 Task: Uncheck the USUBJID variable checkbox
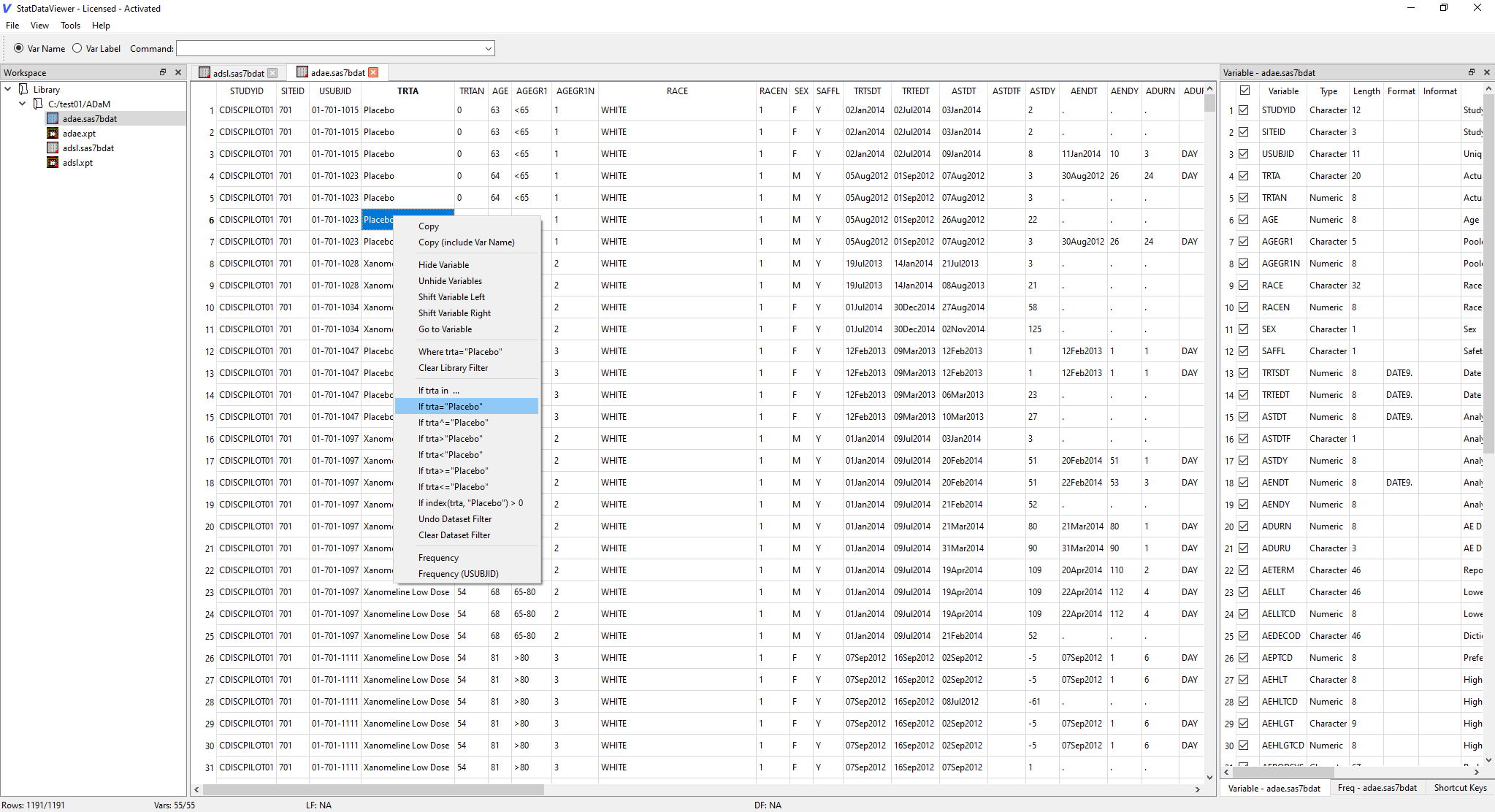(x=1244, y=154)
